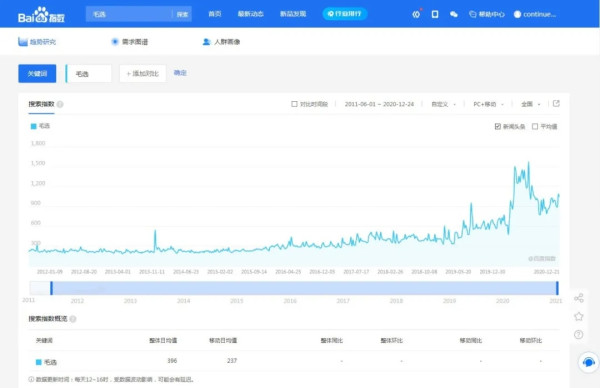The image size is (600, 388).
Task: Click the date range 2011-06-01 ~ 2020-12-24
Action: click(379, 104)
